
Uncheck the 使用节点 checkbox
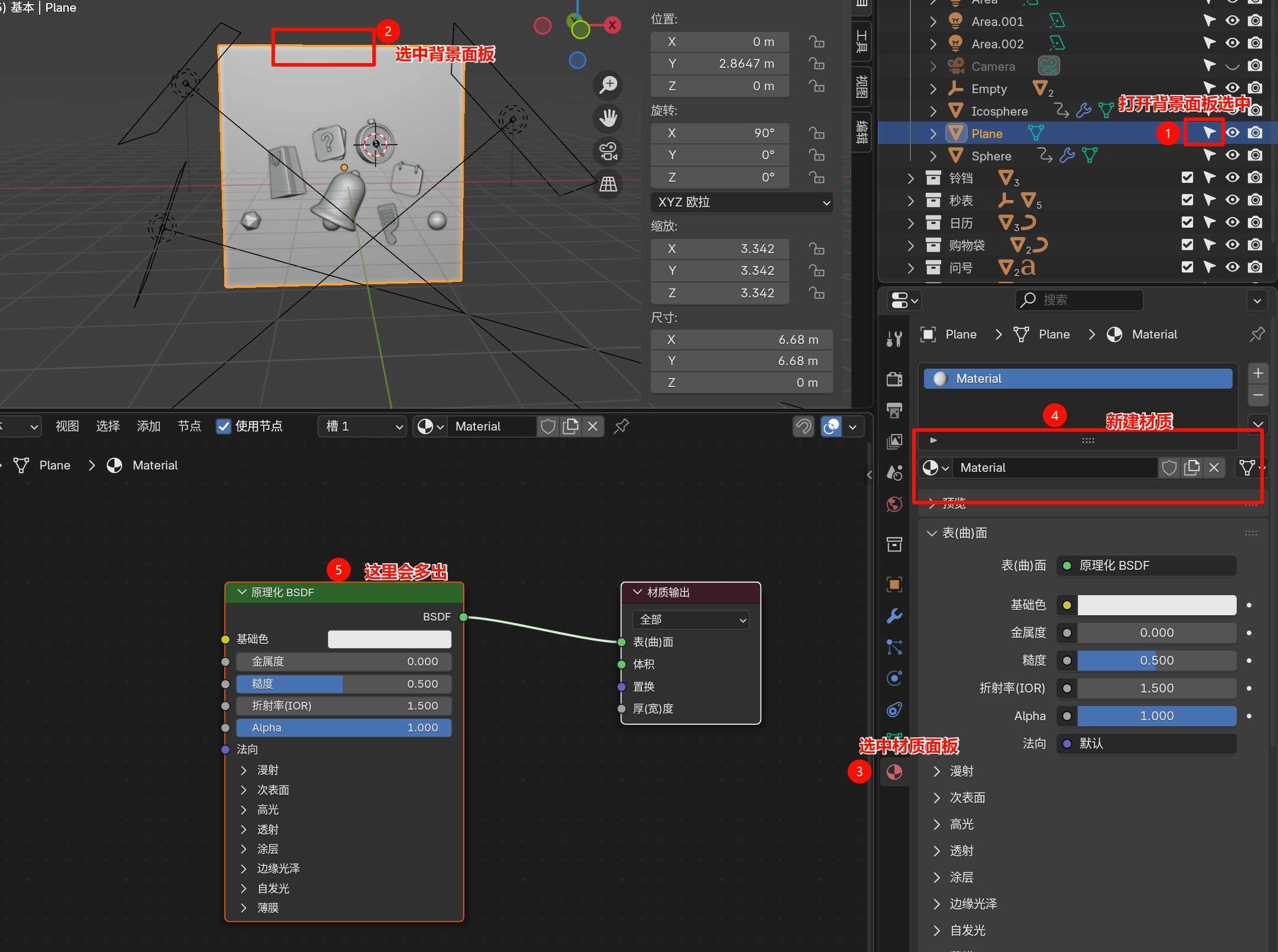(x=224, y=426)
